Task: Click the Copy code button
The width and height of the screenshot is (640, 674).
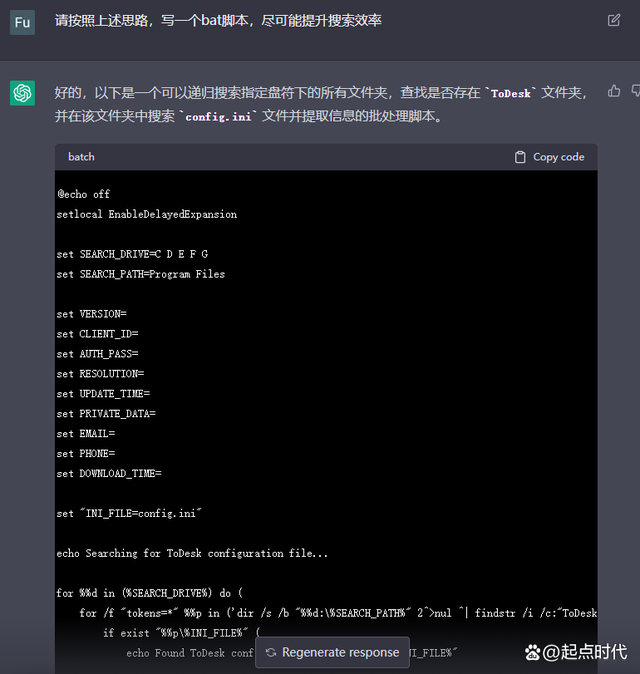Action: 549,157
